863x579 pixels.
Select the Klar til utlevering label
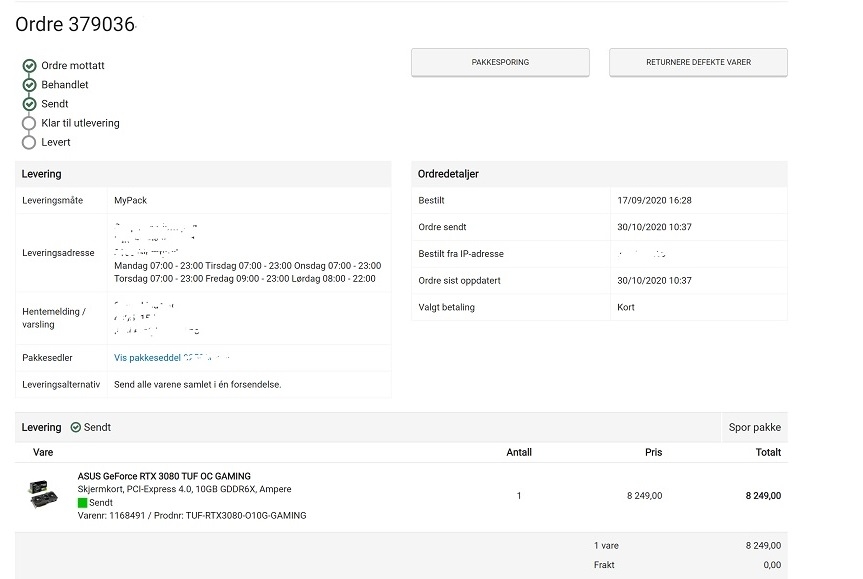80,123
